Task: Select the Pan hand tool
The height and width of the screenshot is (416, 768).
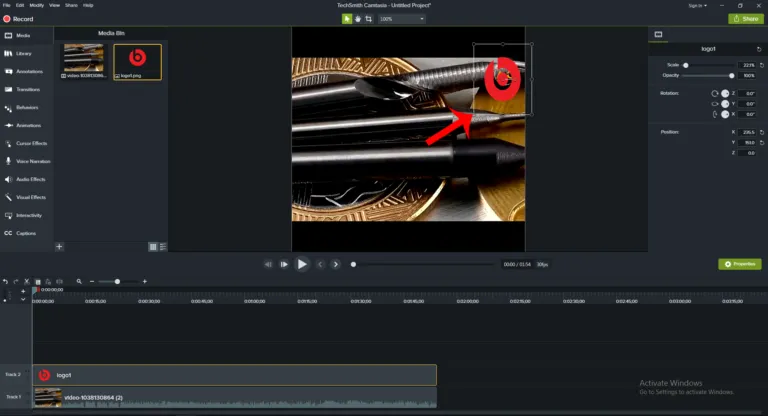Action: [358, 18]
